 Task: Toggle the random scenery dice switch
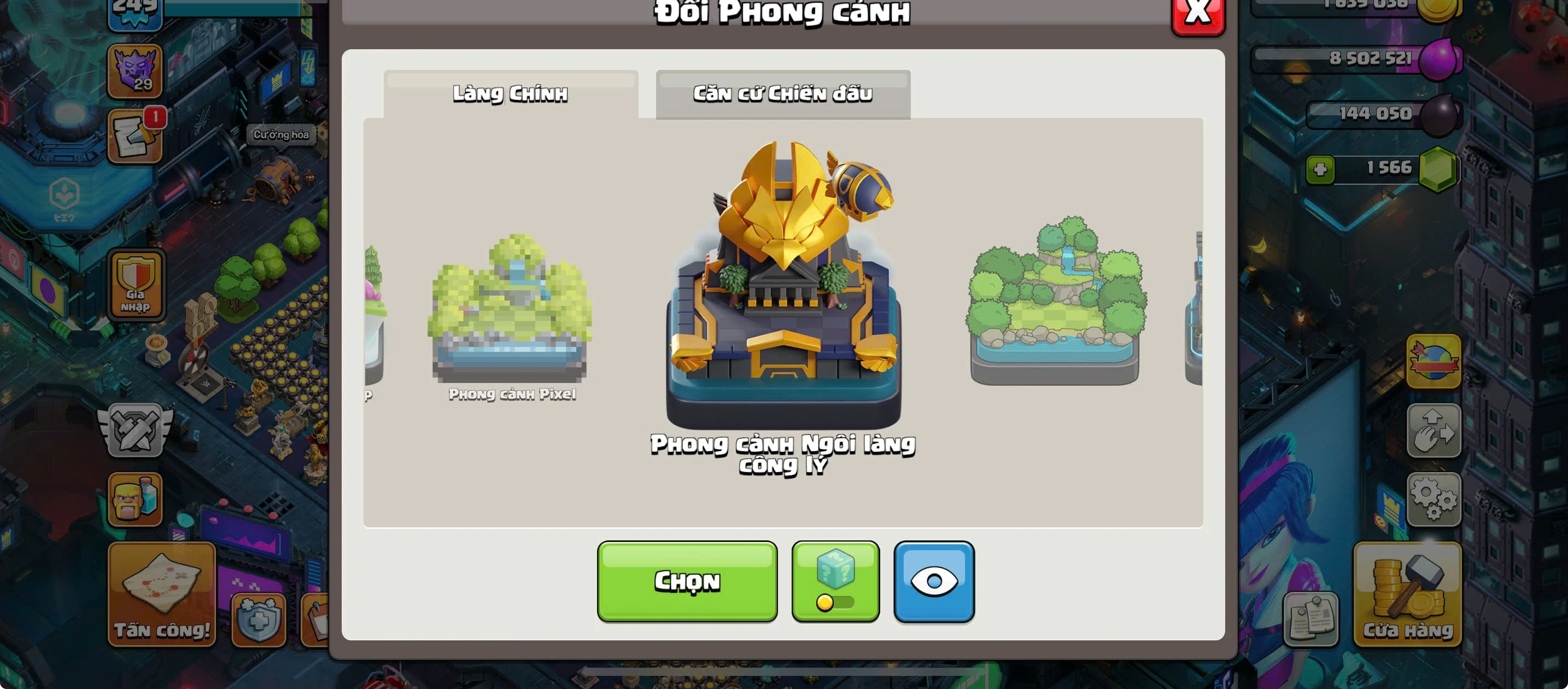tap(835, 581)
